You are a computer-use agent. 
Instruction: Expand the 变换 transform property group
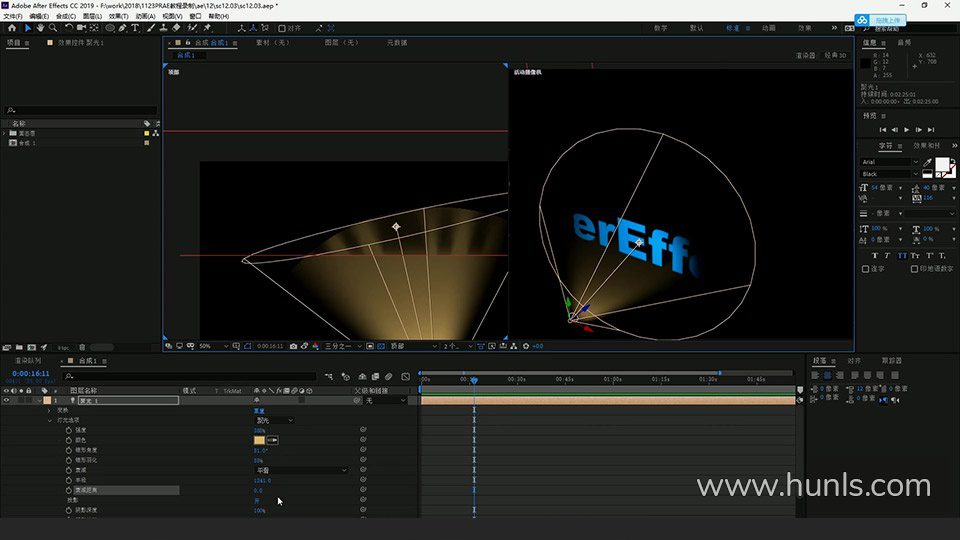point(49,410)
